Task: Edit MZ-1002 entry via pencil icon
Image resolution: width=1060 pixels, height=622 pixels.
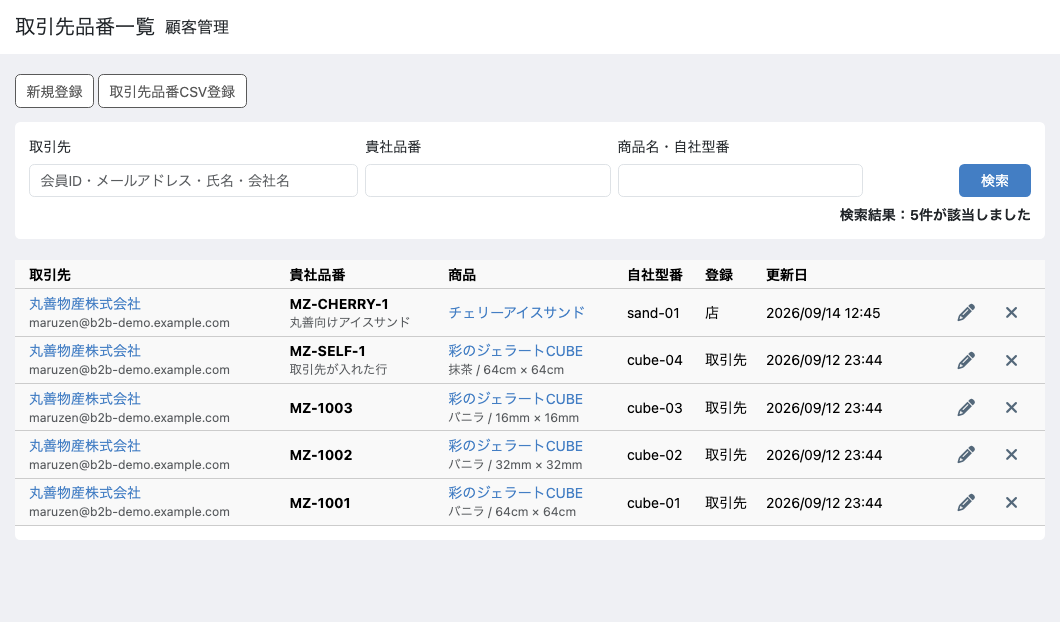Action: click(x=966, y=454)
